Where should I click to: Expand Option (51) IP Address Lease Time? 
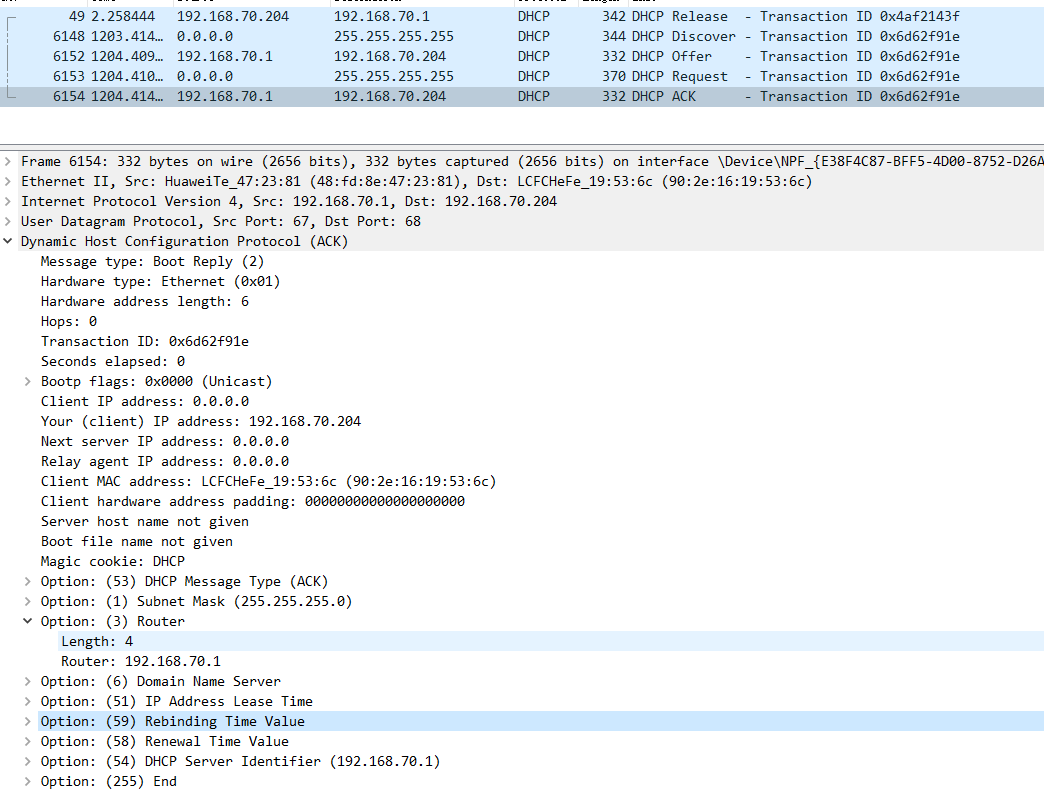click(x=28, y=701)
